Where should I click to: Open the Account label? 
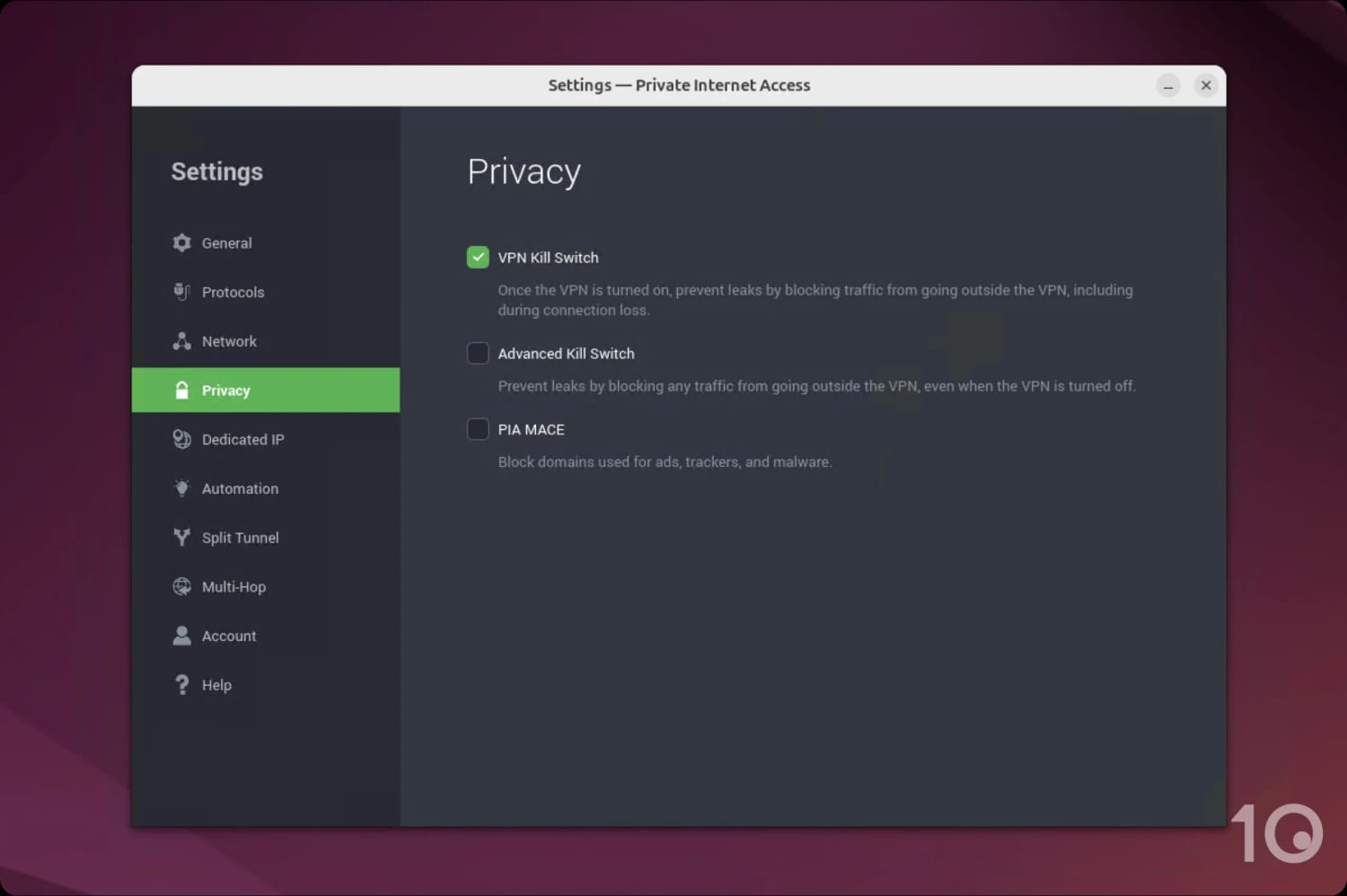[229, 636]
